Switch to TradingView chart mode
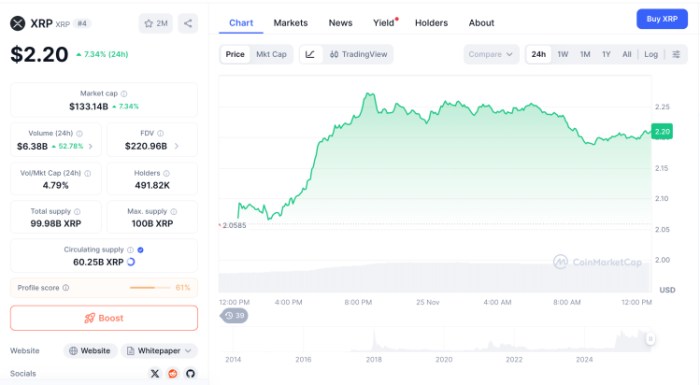The height and width of the screenshot is (385, 700). click(358, 54)
